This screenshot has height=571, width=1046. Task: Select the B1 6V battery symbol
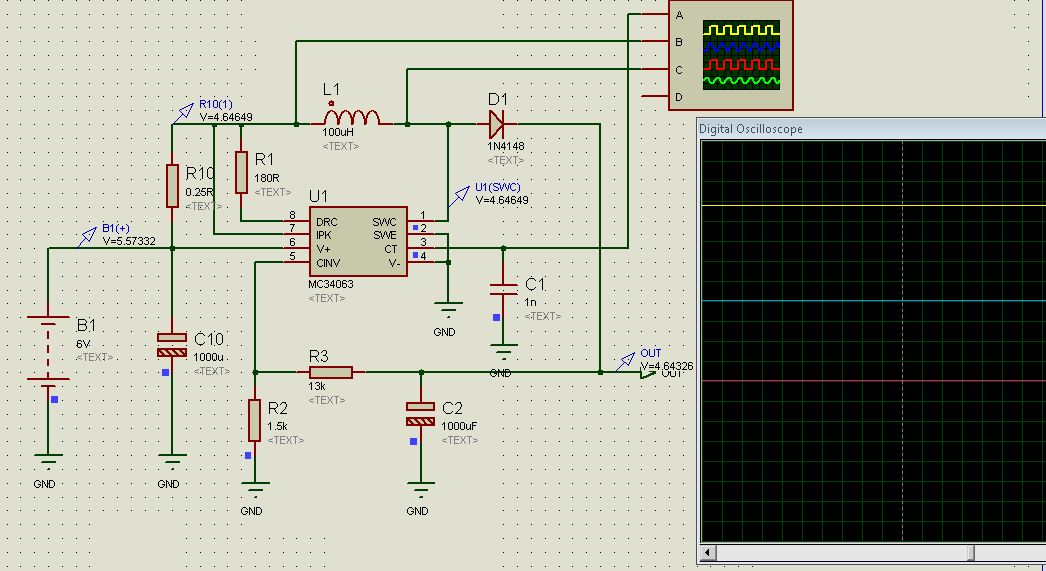[47, 350]
